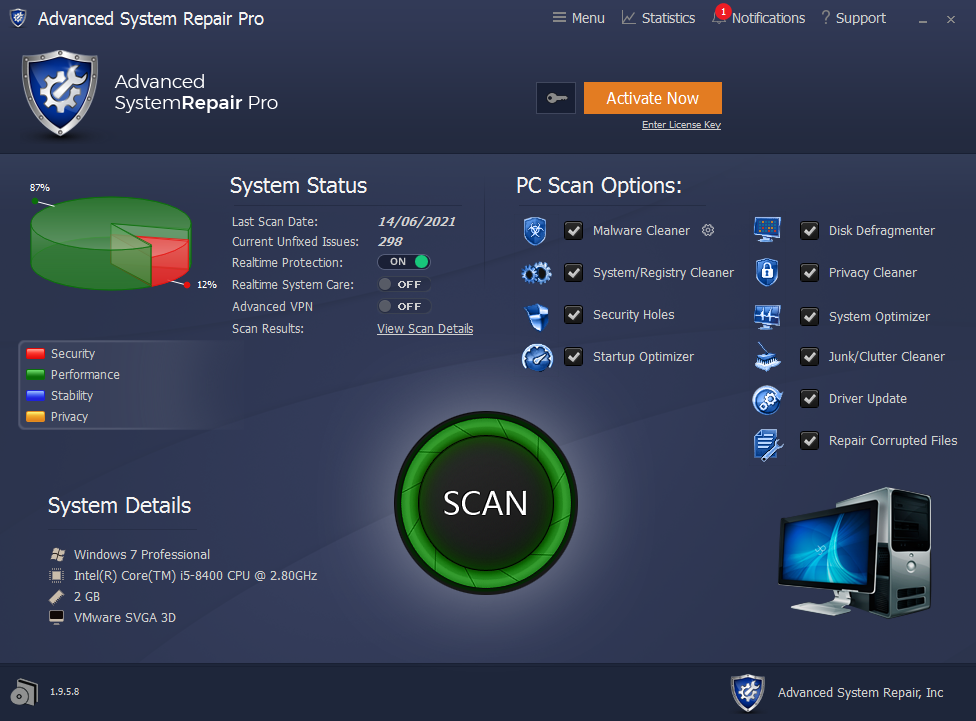Uncheck the Driver Update checkbox
The width and height of the screenshot is (976, 721).
click(x=809, y=398)
